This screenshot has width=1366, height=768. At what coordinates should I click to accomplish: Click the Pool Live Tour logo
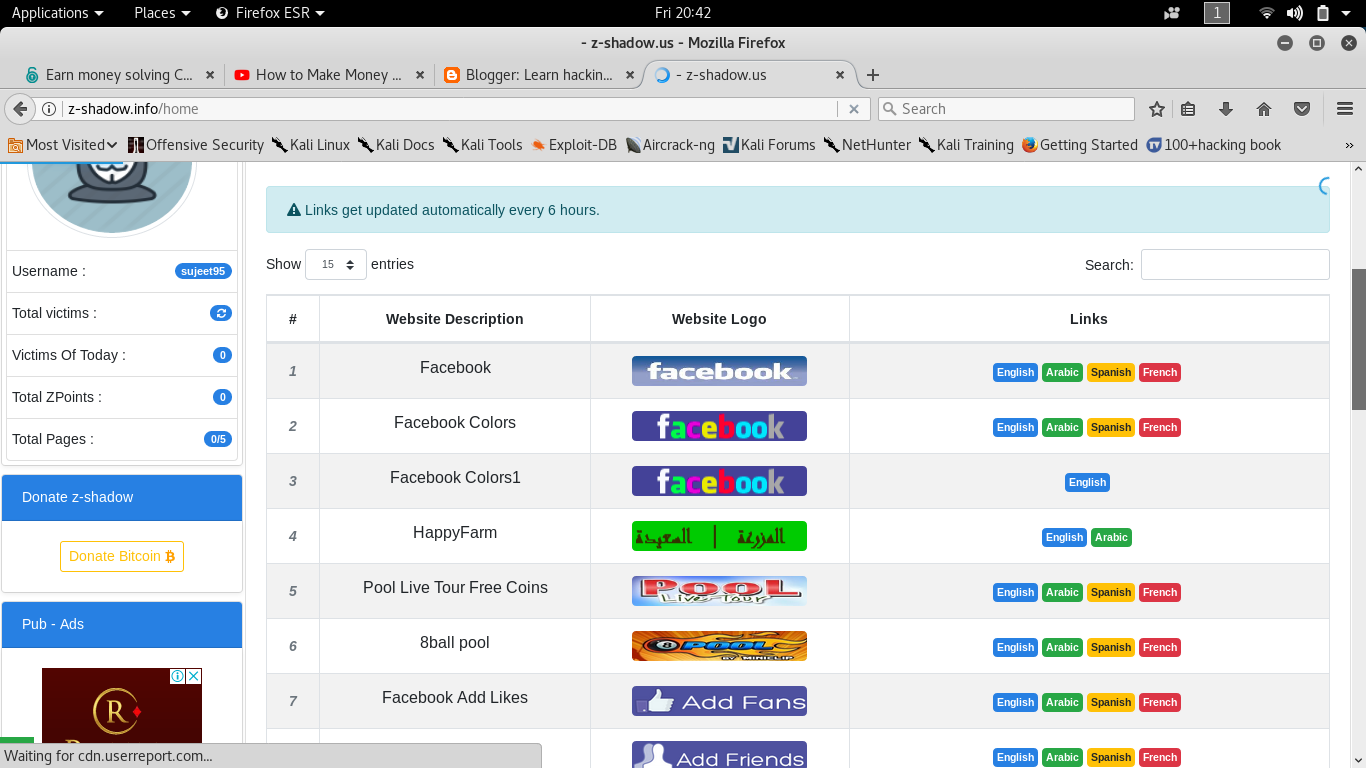(x=719, y=591)
